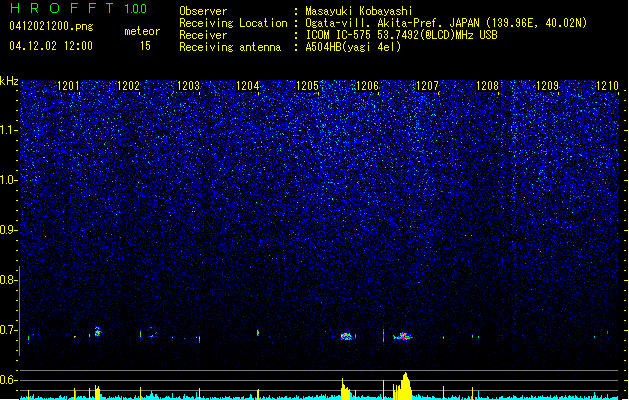Viewport: 629px width, 400px height.
Task: Click the tallest yellow power peak near 1207
Action: click(405, 386)
